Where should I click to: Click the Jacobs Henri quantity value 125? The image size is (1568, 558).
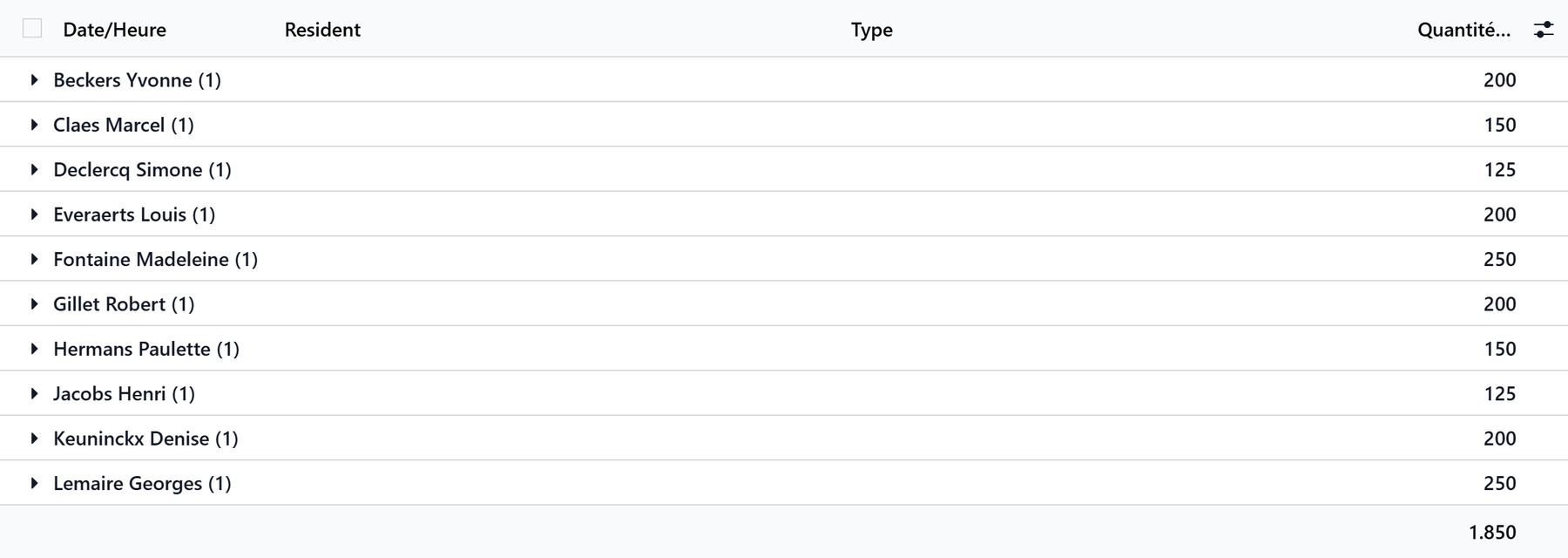point(1499,393)
